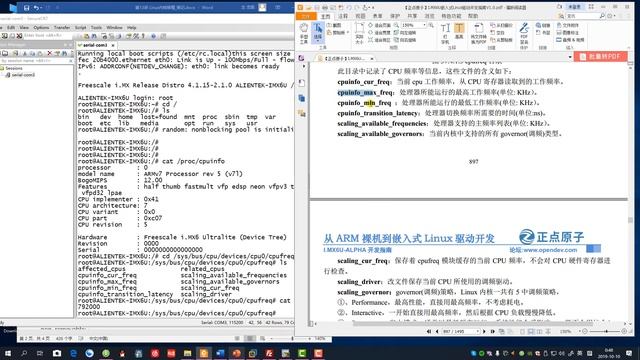Open the Script menu in SecureCRT
Screen dimensions: 640x360
click(x=80, y=27)
